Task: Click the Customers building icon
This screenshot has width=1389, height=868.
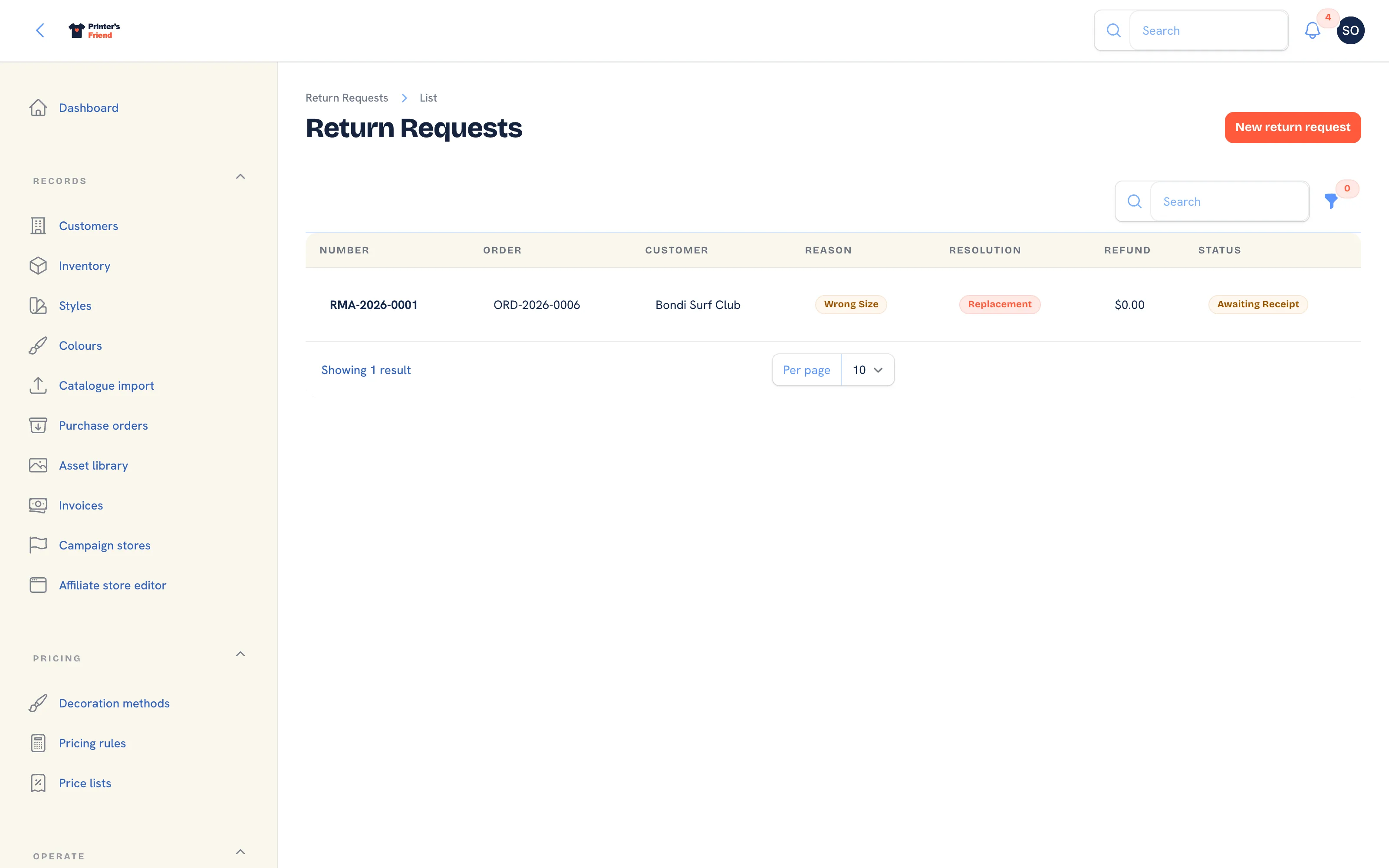Action: pyautogui.click(x=38, y=226)
